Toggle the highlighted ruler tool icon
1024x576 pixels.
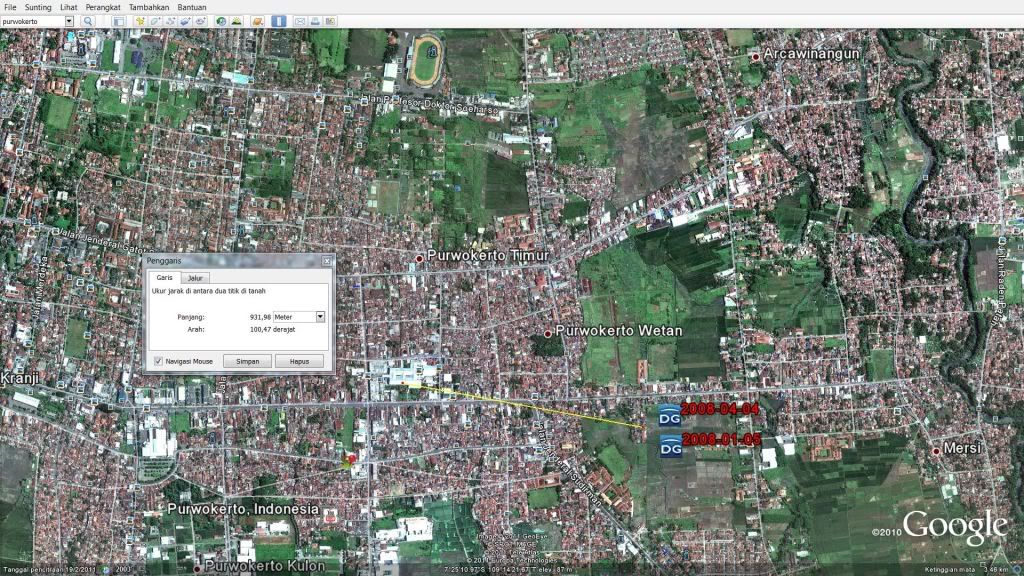click(x=279, y=22)
